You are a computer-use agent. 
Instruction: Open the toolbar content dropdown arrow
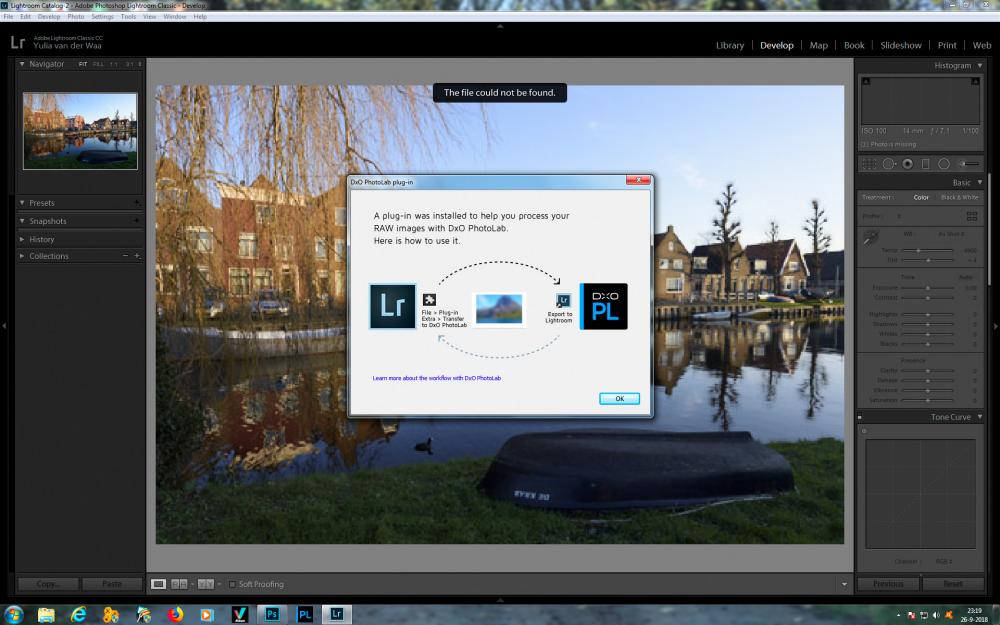844,584
